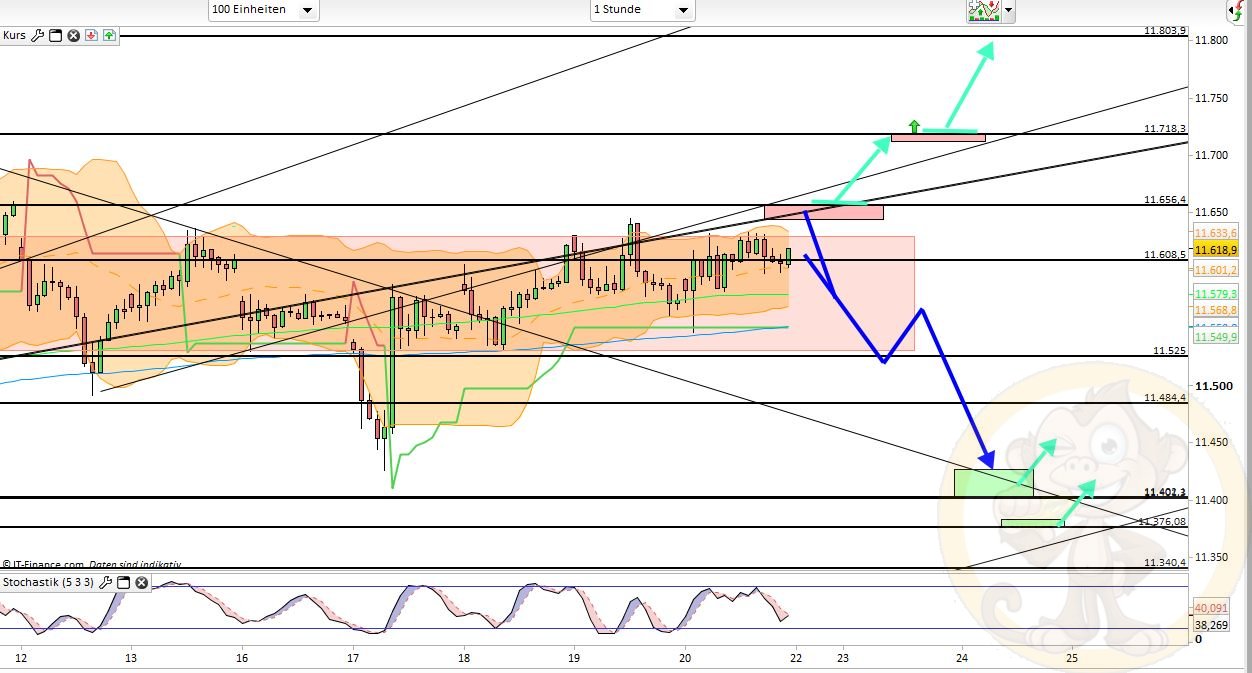Remove the Kurs panel with X icon
This screenshot has width=1252, height=673.
click(73, 35)
